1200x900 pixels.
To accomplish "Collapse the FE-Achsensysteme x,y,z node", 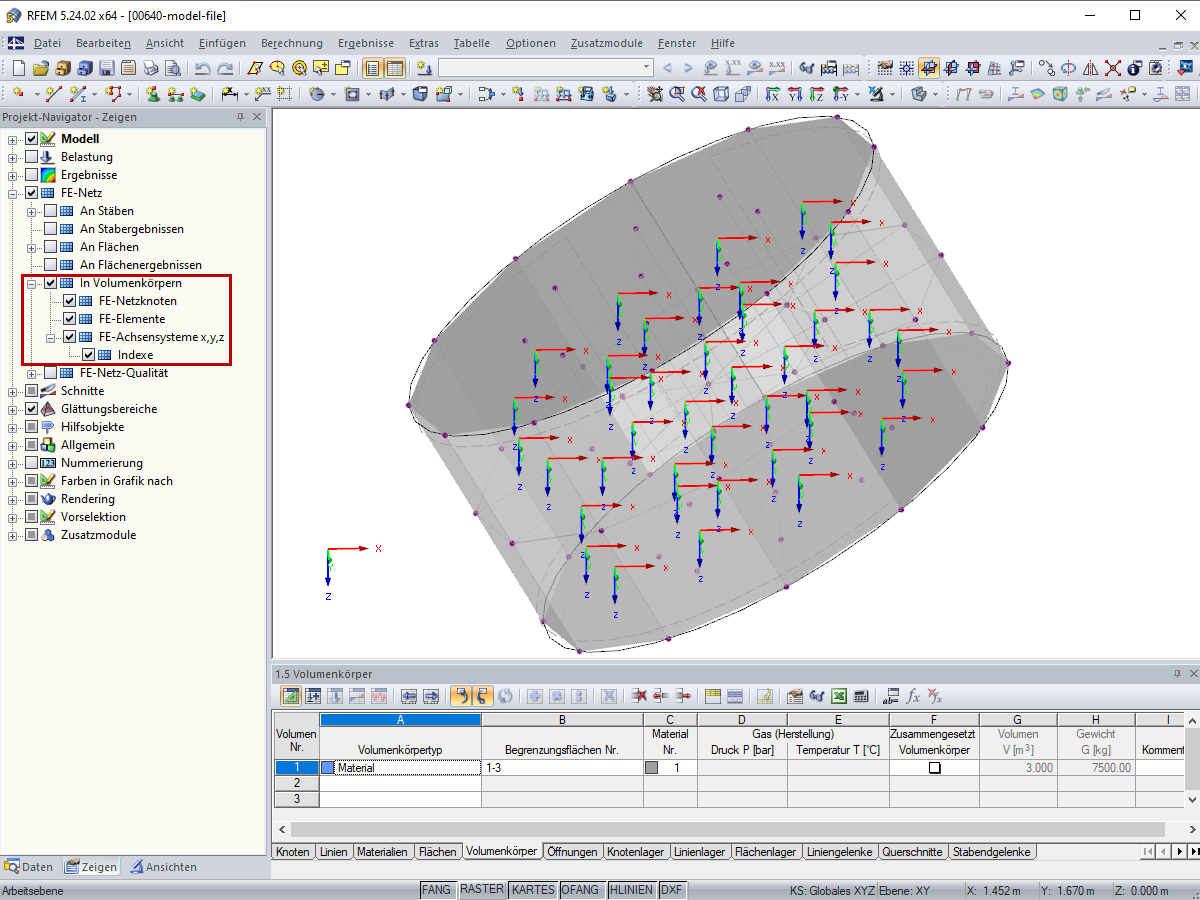I will [51, 337].
